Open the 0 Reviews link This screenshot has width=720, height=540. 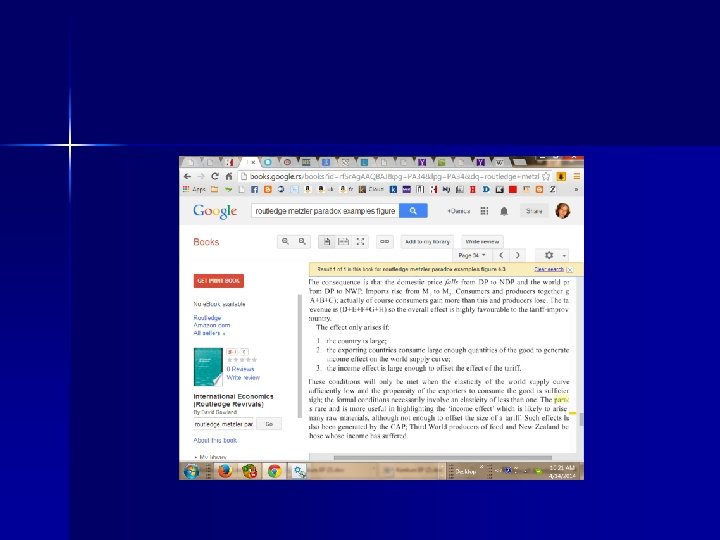(x=240, y=369)
